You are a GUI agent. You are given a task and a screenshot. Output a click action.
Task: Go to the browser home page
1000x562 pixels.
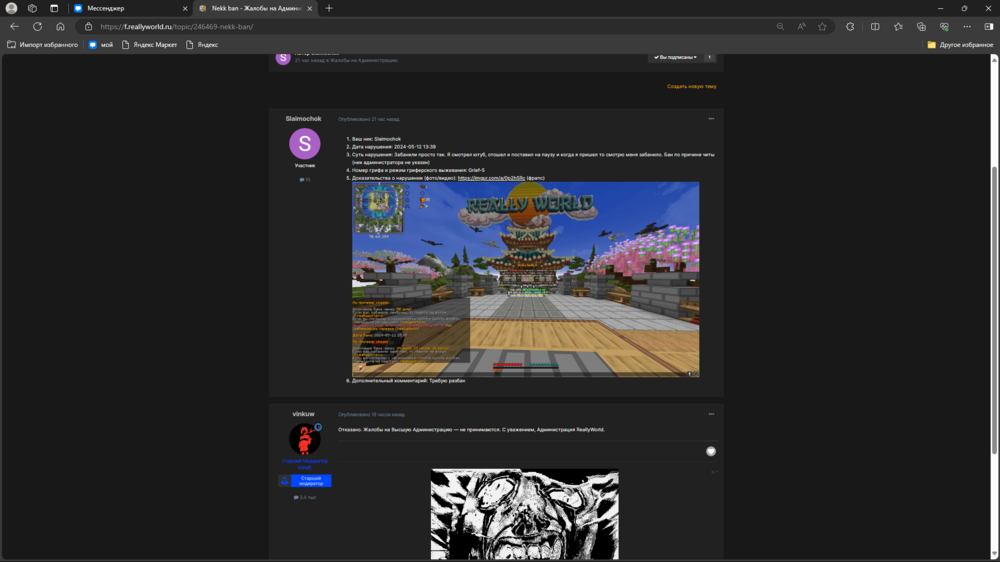click(x=60, y=27)
